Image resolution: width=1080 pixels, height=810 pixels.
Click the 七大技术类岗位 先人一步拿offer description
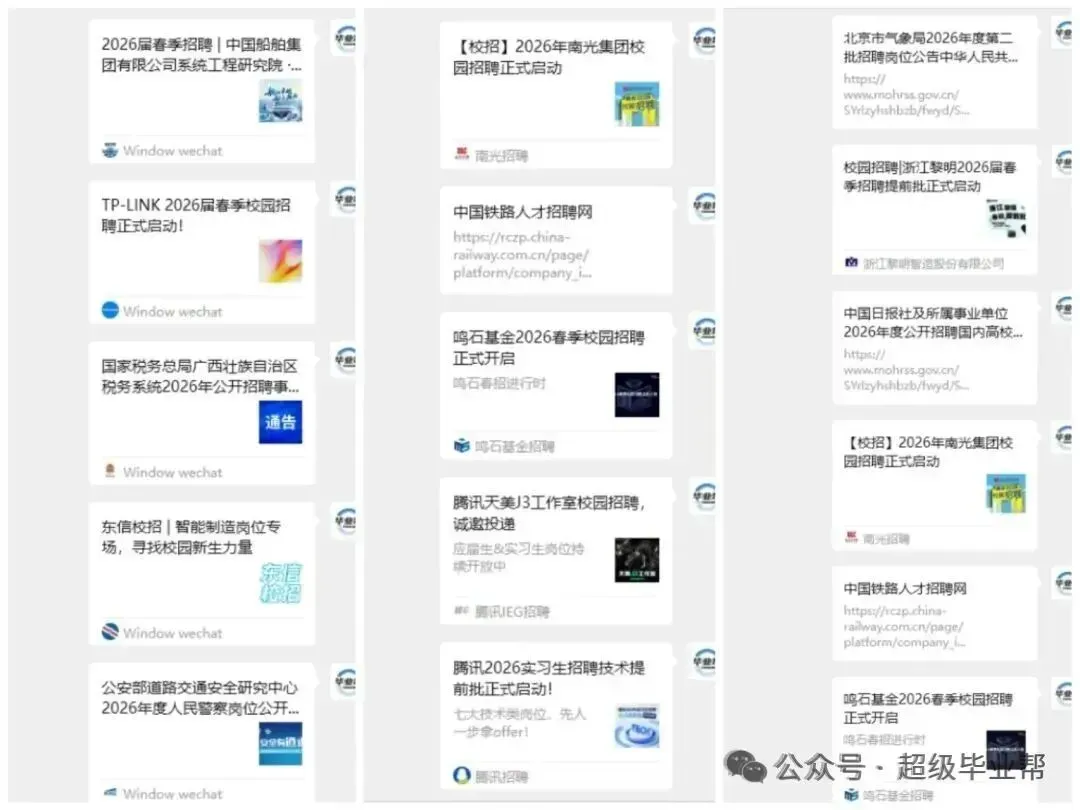pos(519,723)
